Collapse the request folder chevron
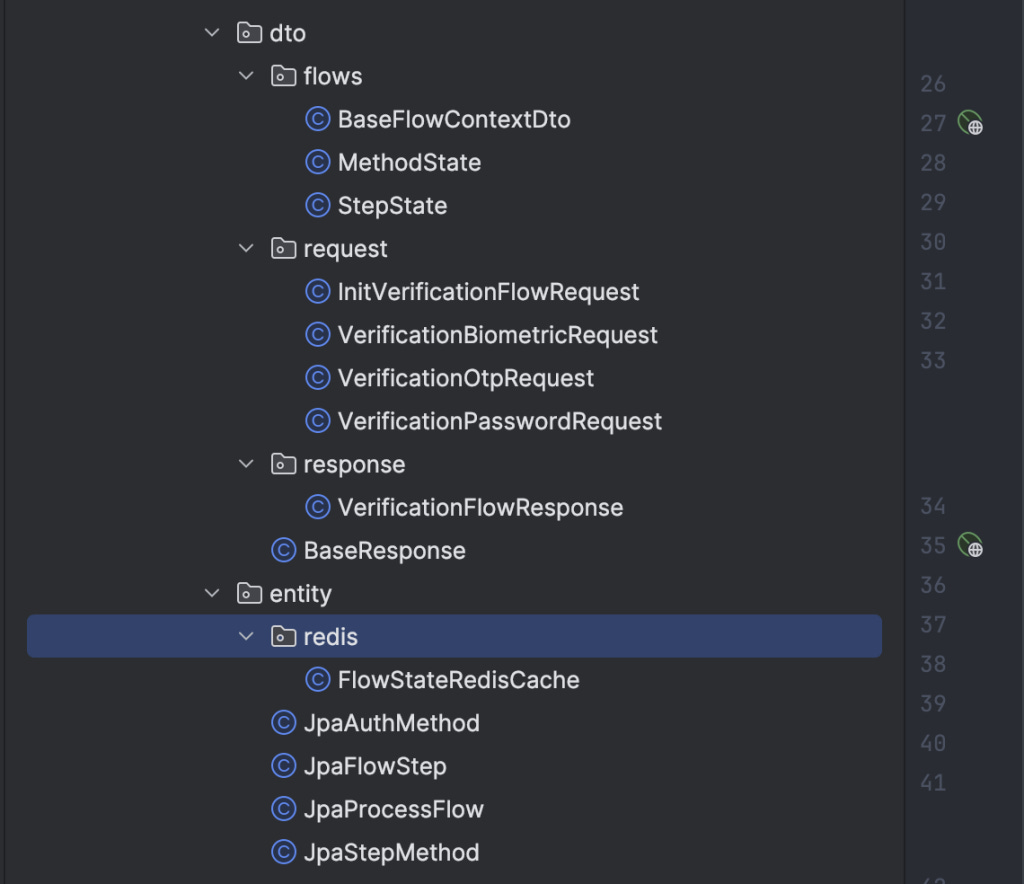Screen dimensions: 1024x884 coord(246,248)
